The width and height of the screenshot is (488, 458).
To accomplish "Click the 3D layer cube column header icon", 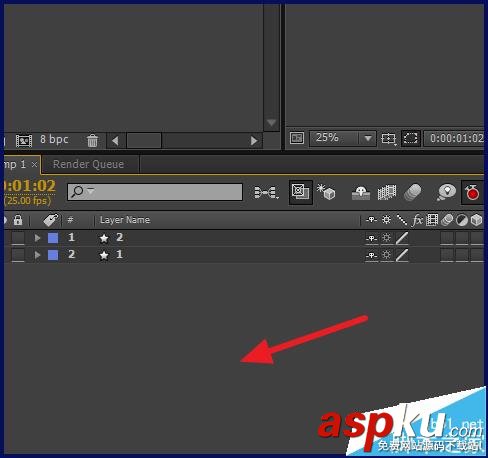I will 477,220.
